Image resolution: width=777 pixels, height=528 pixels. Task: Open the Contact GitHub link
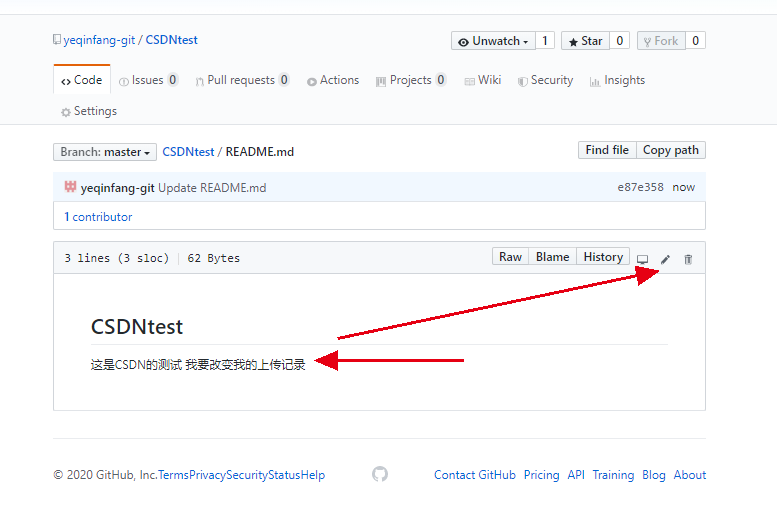click(x=475, y=475)
